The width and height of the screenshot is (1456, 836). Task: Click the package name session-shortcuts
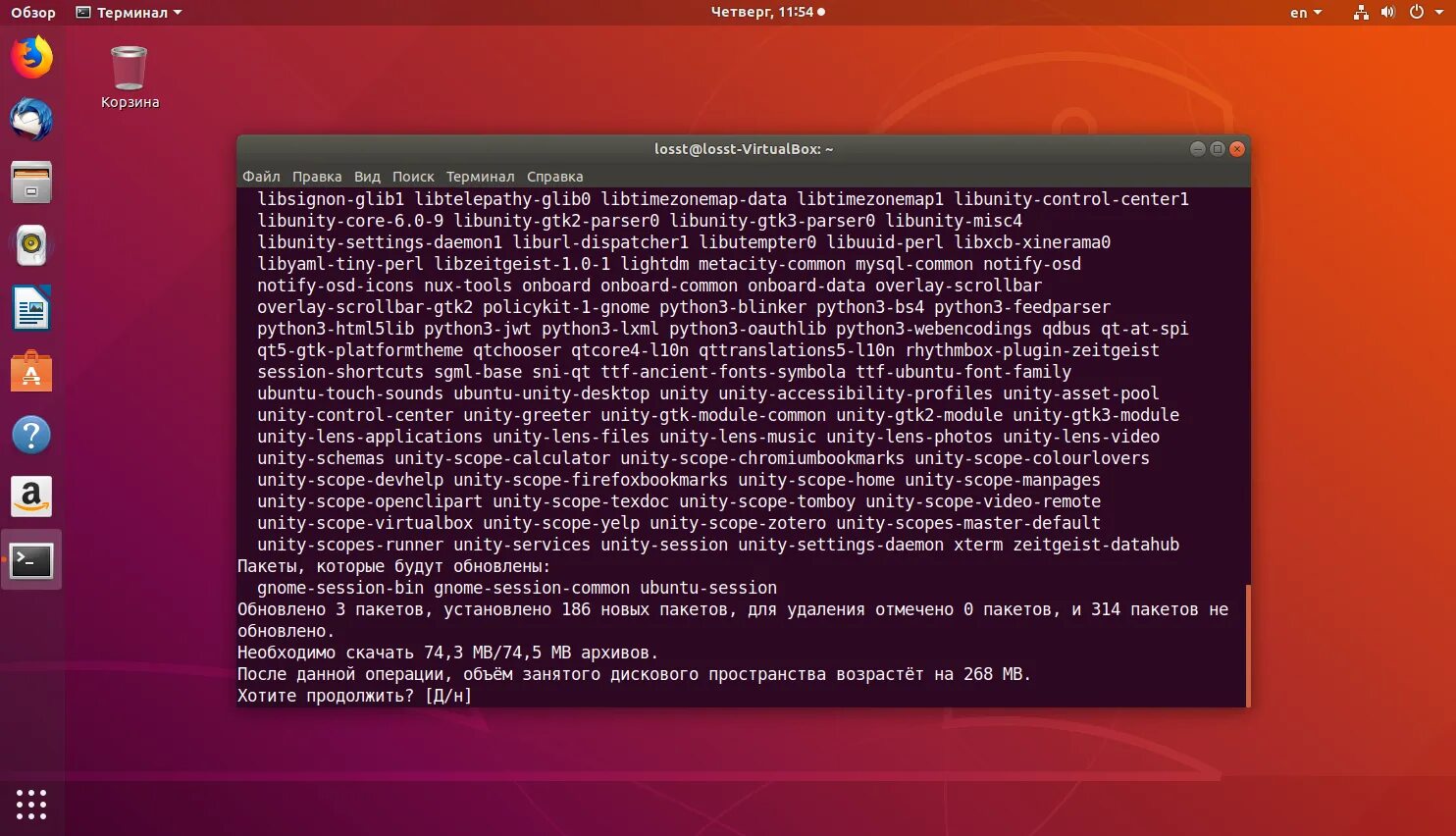tap(340, 372)
